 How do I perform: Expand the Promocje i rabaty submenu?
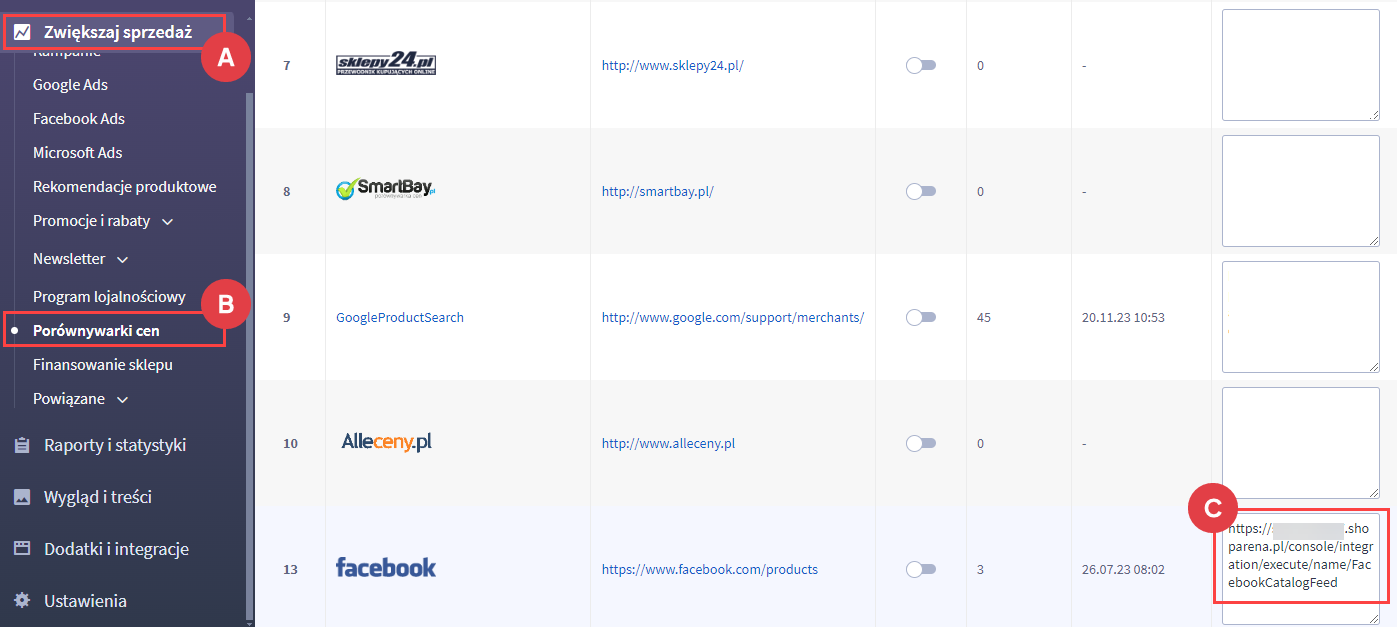168,221
